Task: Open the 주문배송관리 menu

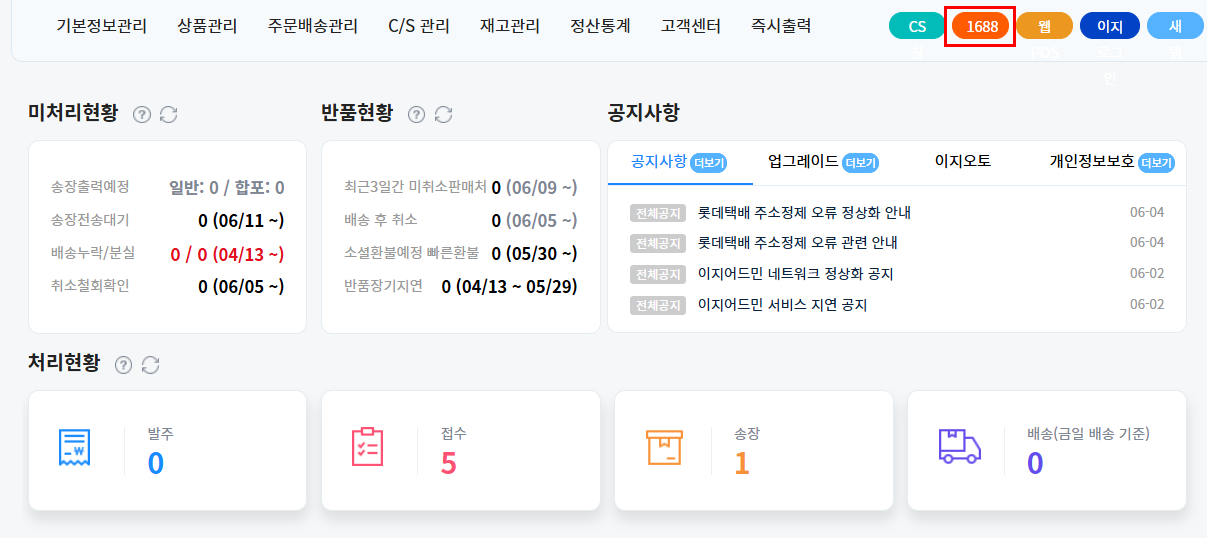Action: click(x=312, y=26)
